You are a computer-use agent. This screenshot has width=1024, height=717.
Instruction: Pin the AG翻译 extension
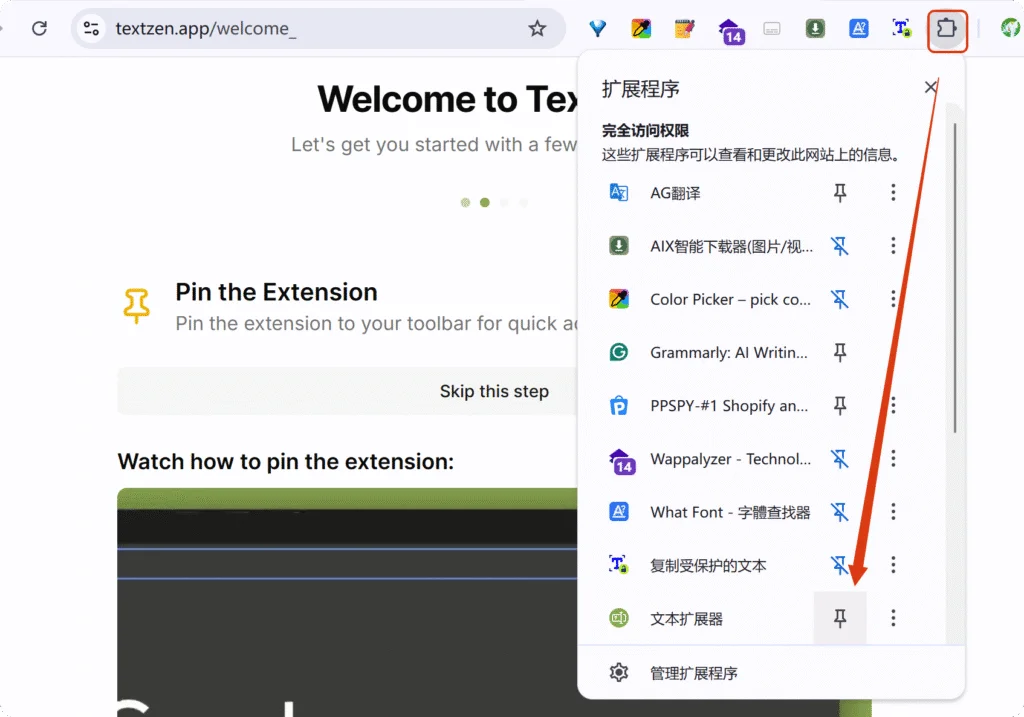pos(840,193)
